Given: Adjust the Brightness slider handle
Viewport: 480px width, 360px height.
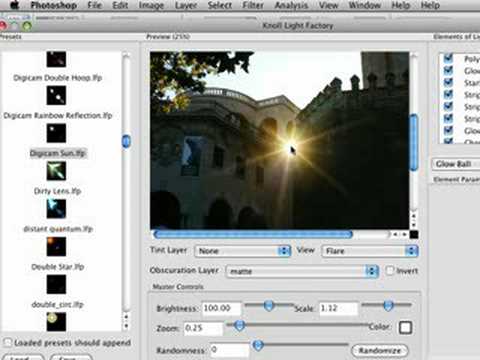Looking at the screenshot, I should point(269,305).
